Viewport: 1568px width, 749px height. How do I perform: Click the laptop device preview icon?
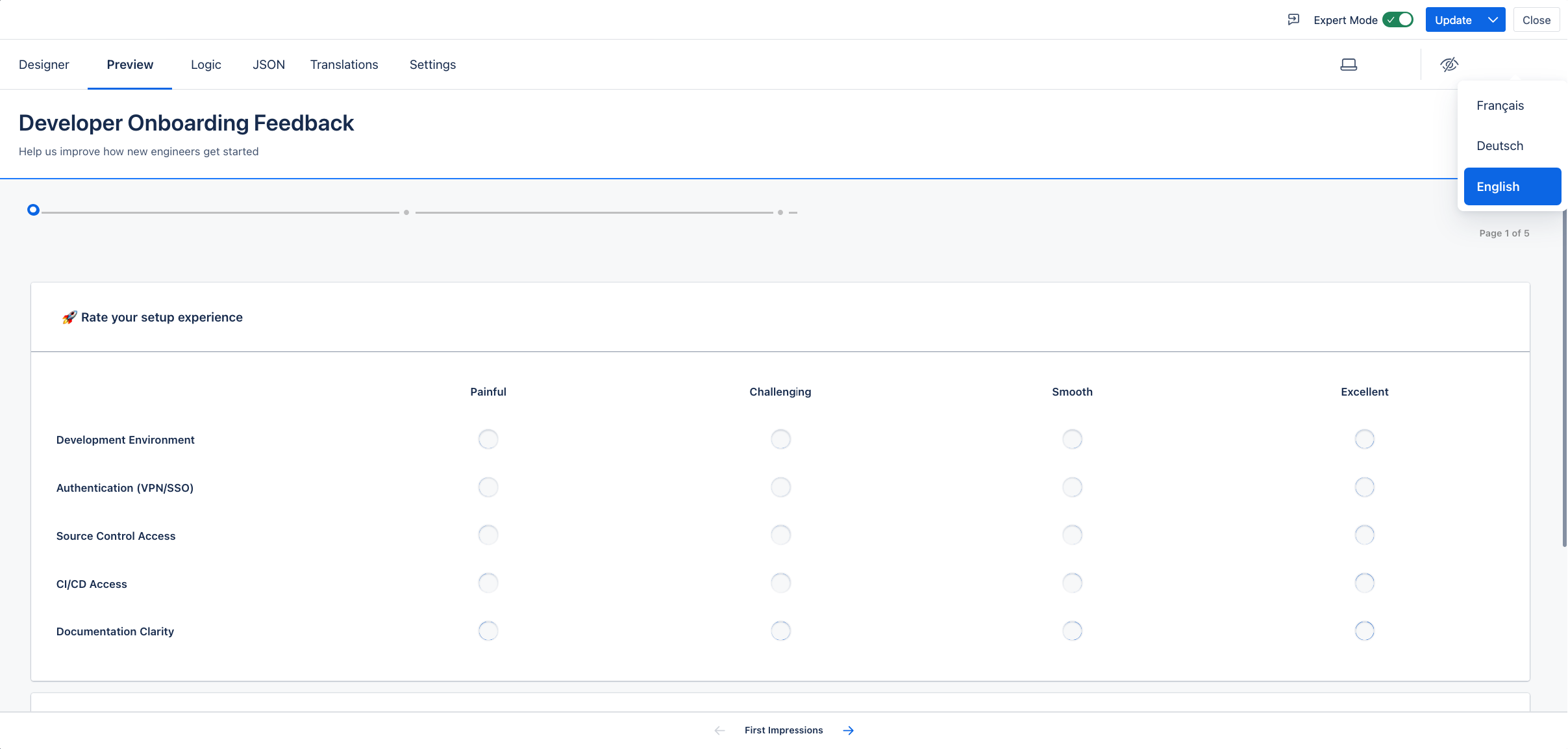pos(1349,64)
